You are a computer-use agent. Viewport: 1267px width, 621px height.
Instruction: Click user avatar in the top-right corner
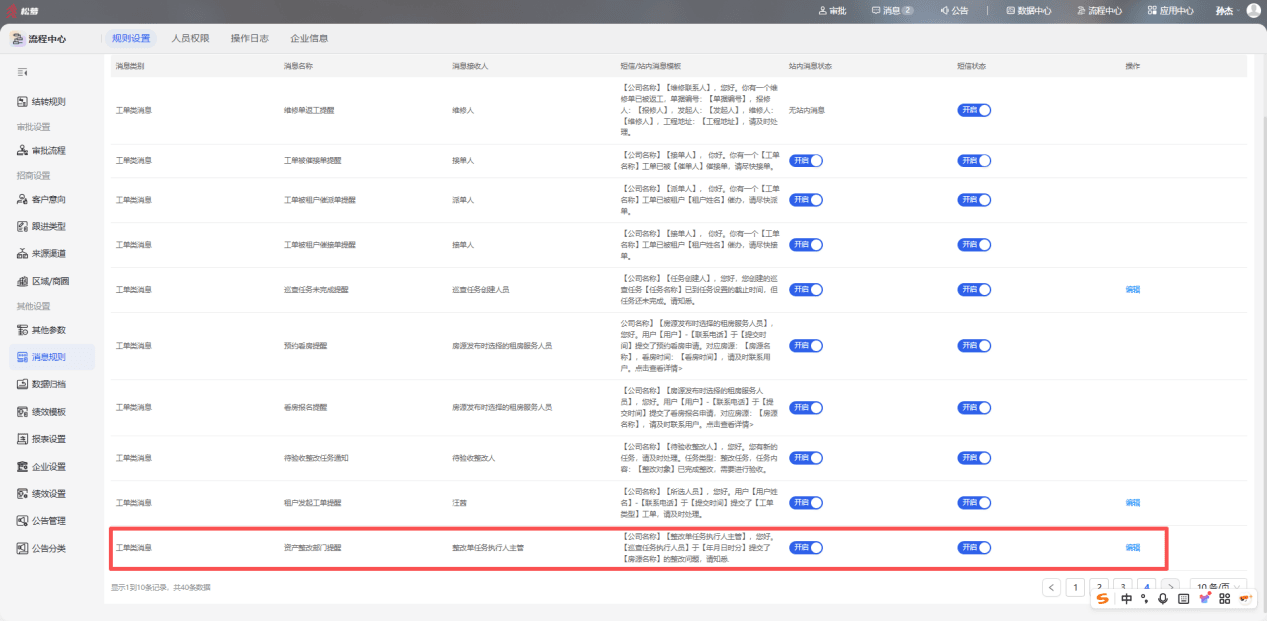[x=1253, y=11]
